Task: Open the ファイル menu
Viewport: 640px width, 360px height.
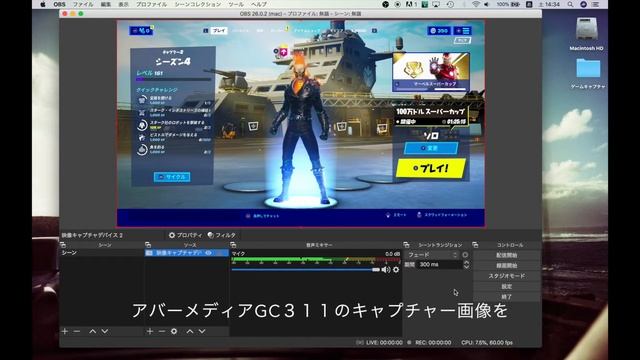Action: pyautogui.click(x=83, y=4)
